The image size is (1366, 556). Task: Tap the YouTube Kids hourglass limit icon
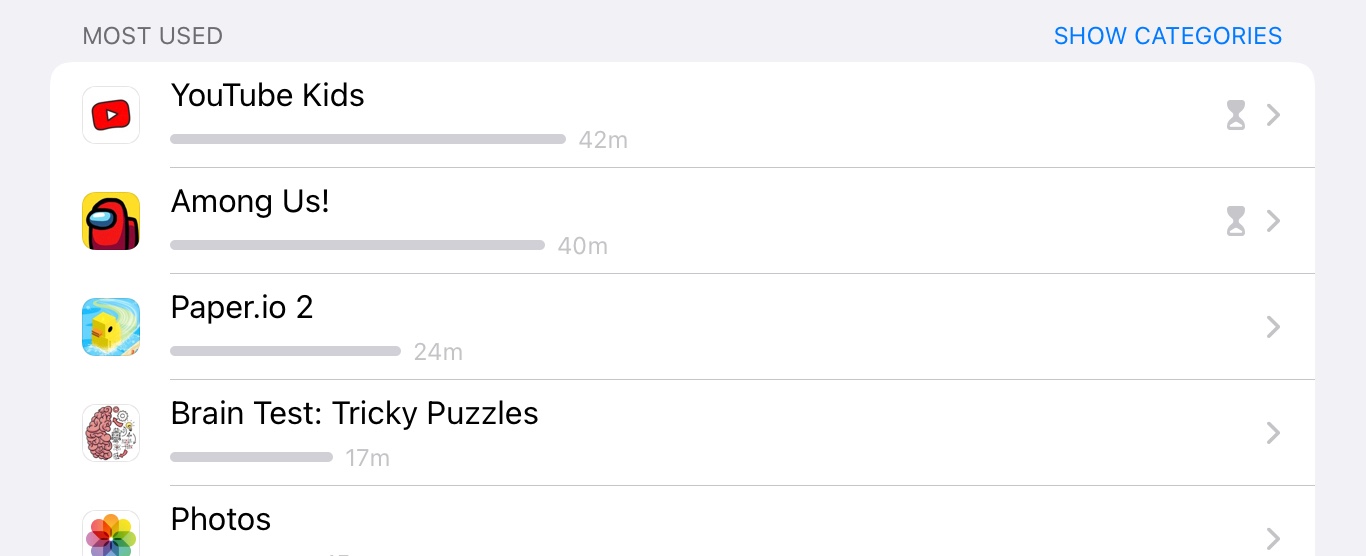coord(1236,115)
